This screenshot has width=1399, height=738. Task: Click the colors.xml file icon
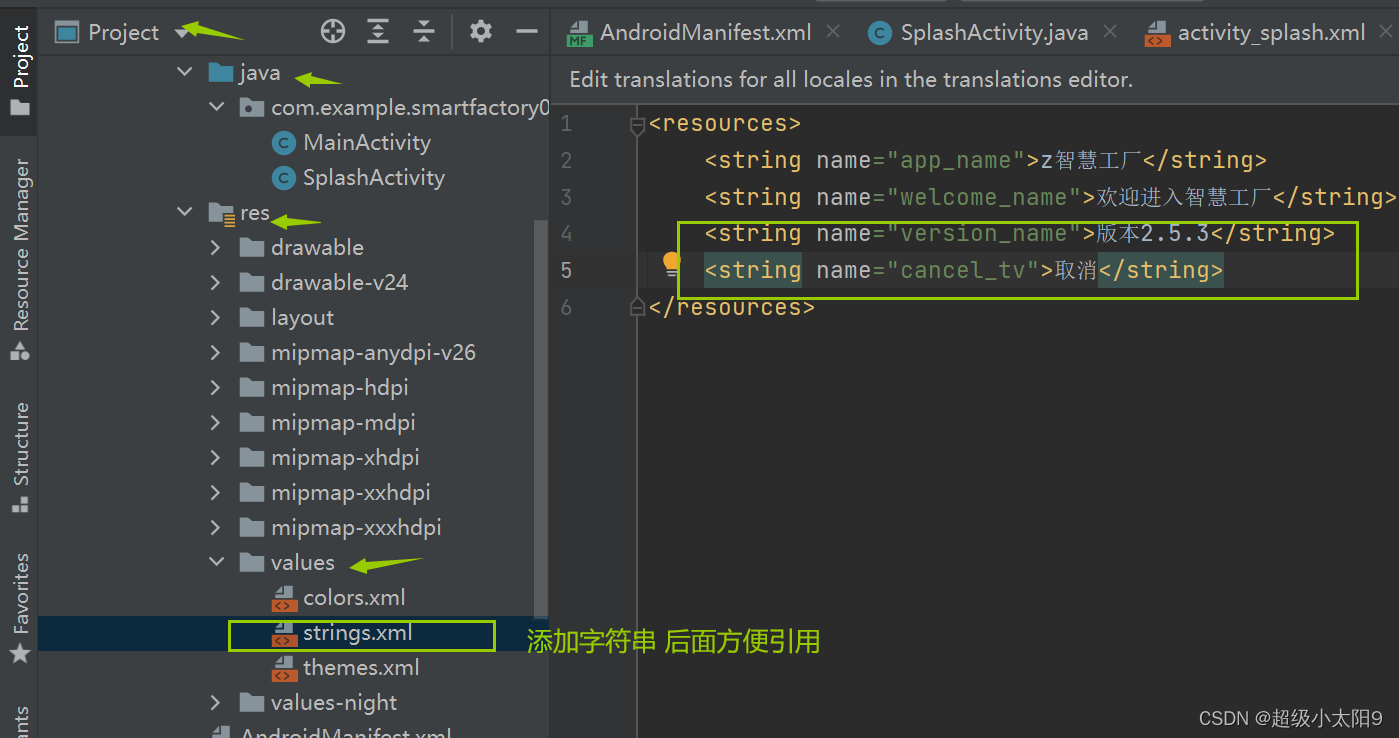(x=285, y=598)
